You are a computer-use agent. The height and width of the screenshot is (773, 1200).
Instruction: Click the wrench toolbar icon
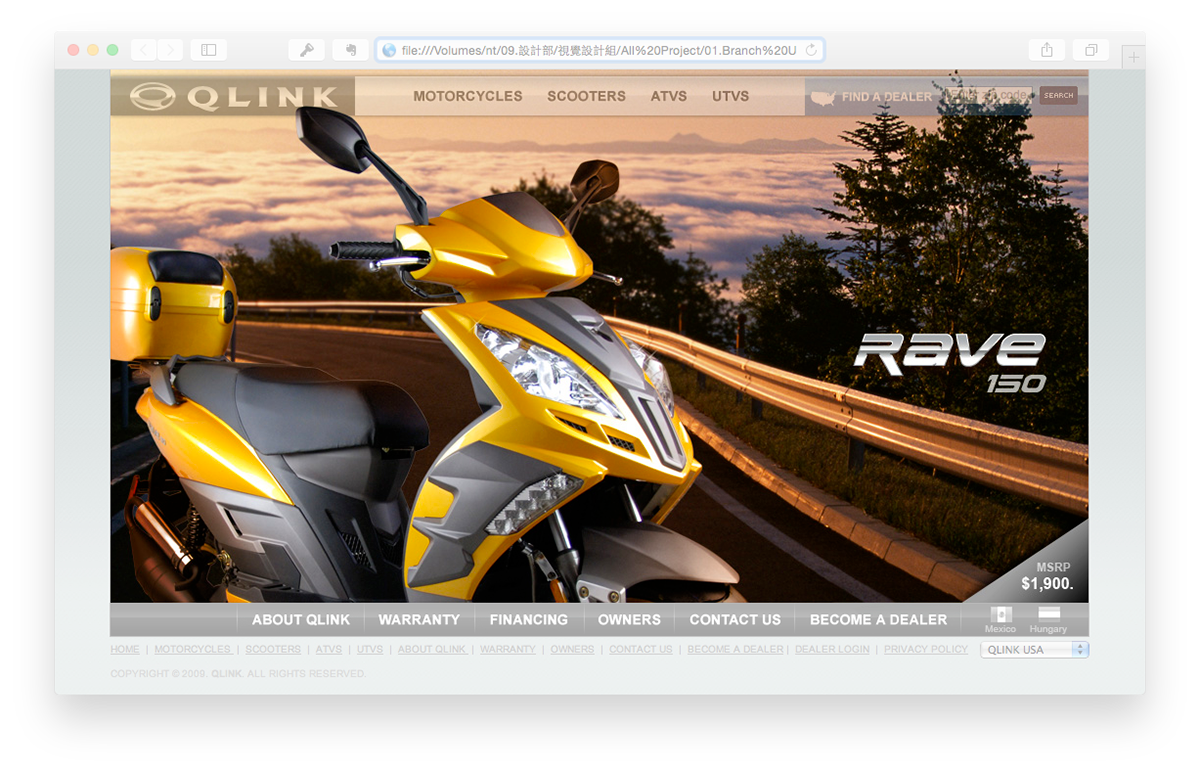(307, 50)
